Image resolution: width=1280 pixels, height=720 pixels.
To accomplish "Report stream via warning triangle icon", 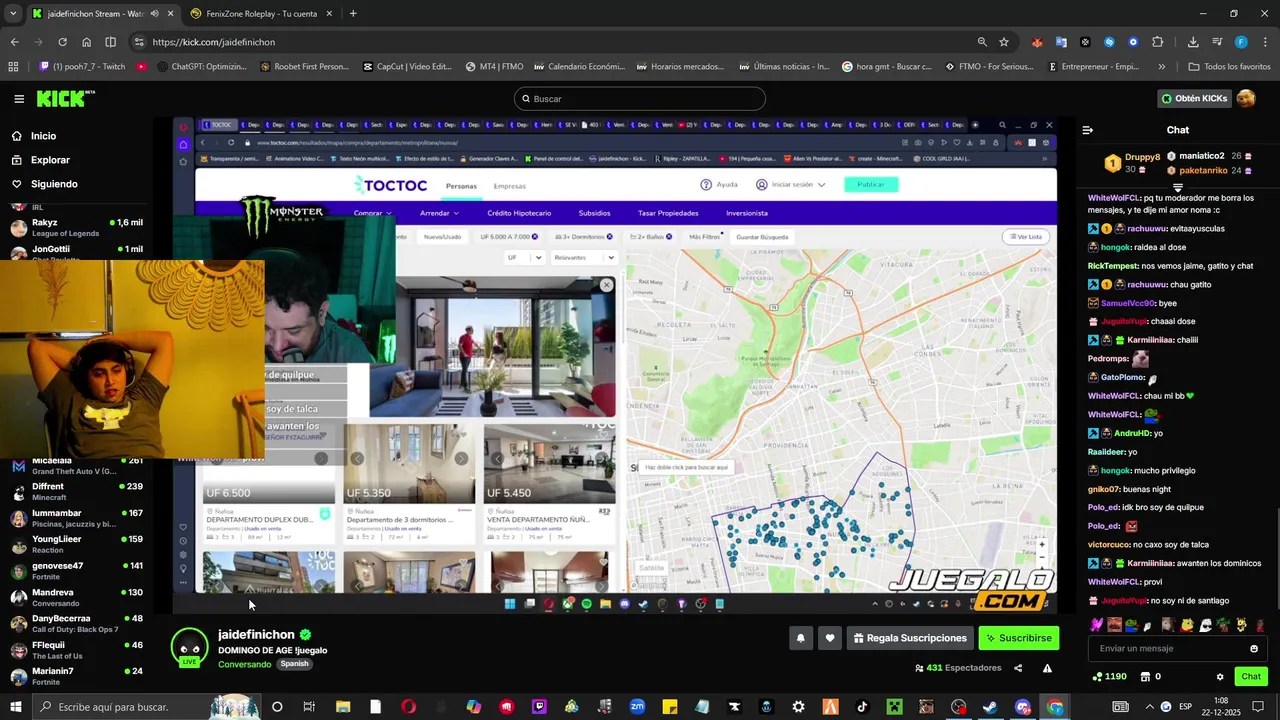I will 1047,668.
